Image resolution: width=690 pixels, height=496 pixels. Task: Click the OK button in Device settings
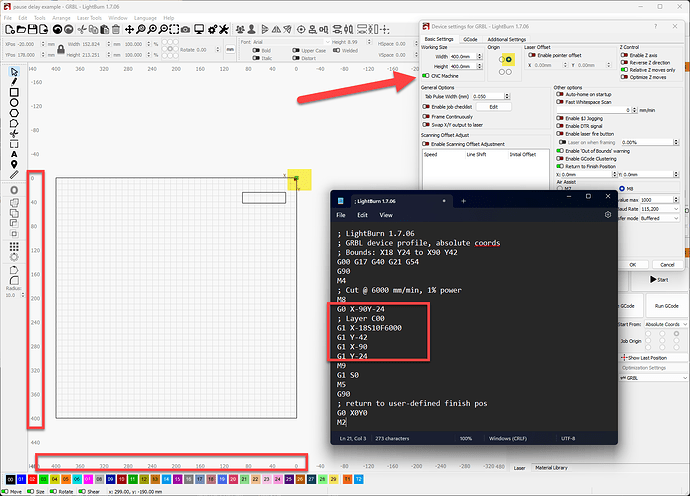632,265
